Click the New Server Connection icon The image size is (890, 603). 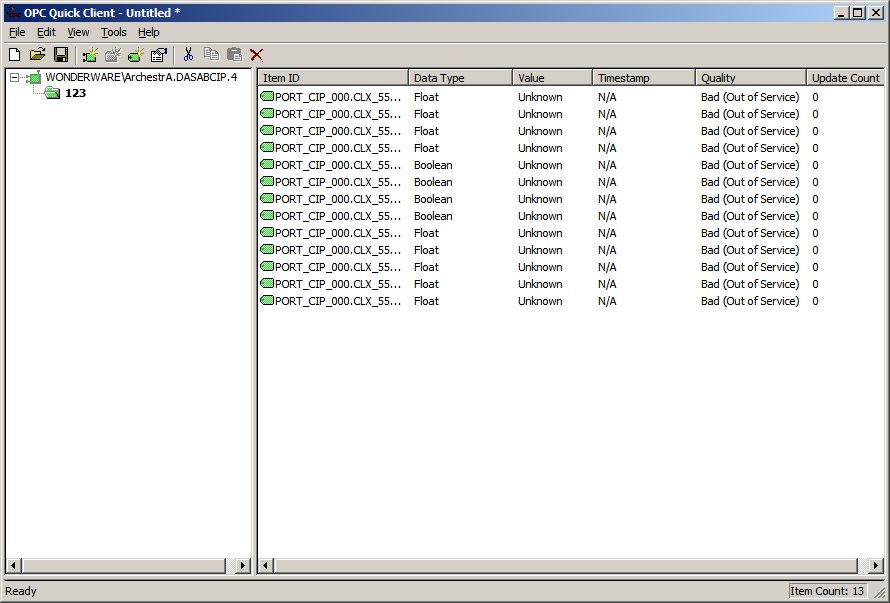[90, 55]
